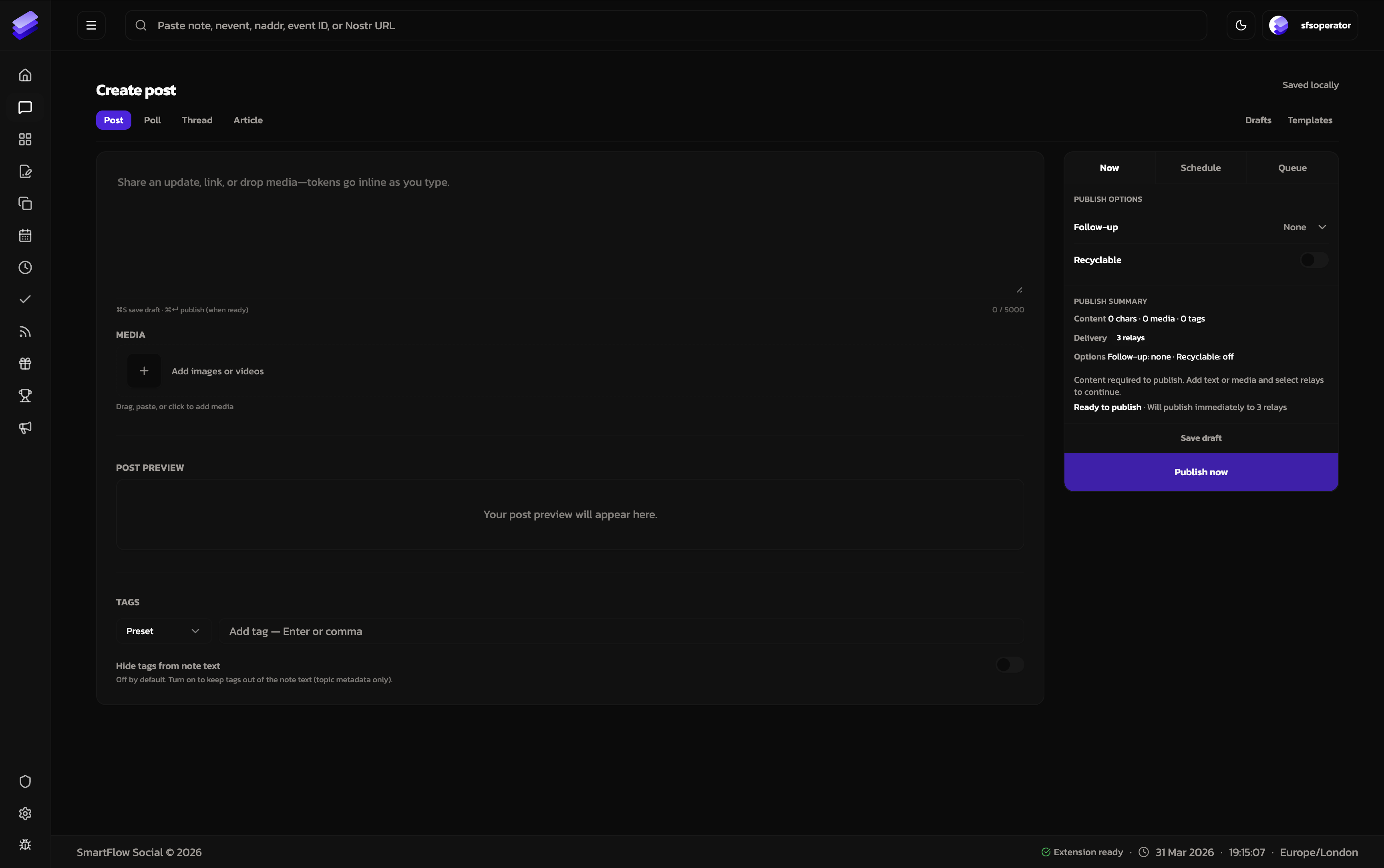Screen dimensions: 1384x868
Task: Focus the Add tag input field
Action: (620, 631)
